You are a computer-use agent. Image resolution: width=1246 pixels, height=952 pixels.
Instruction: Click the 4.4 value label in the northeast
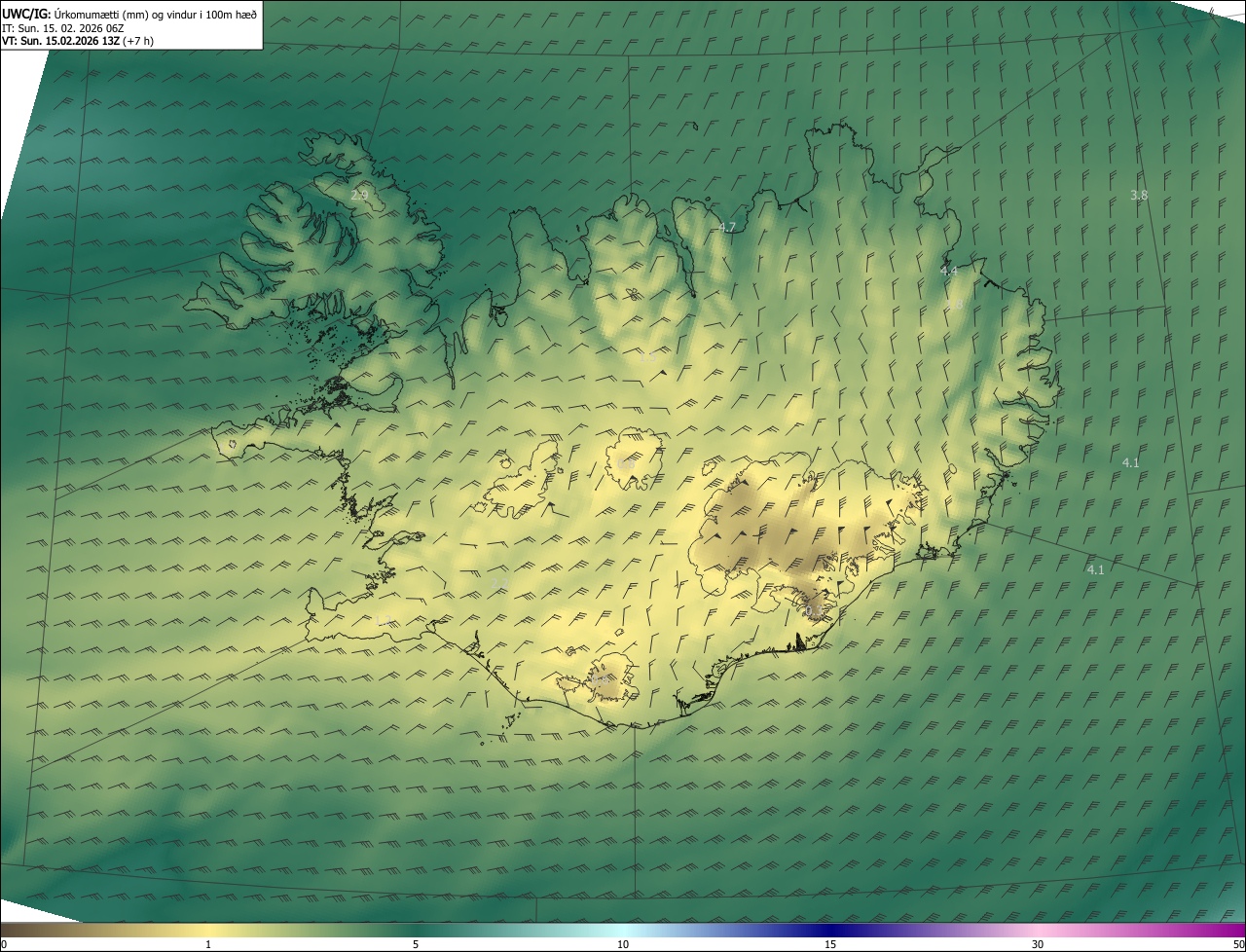click(949, 271)
